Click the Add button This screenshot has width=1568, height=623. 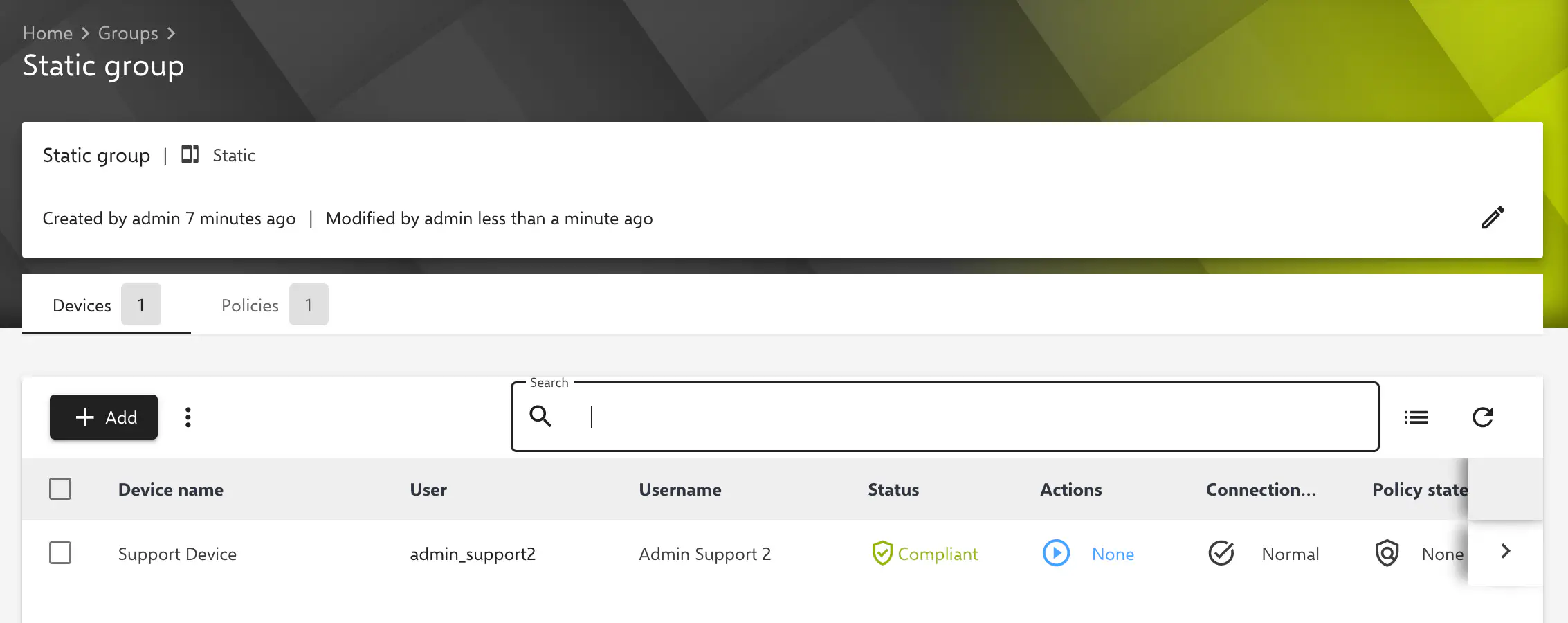104,417
